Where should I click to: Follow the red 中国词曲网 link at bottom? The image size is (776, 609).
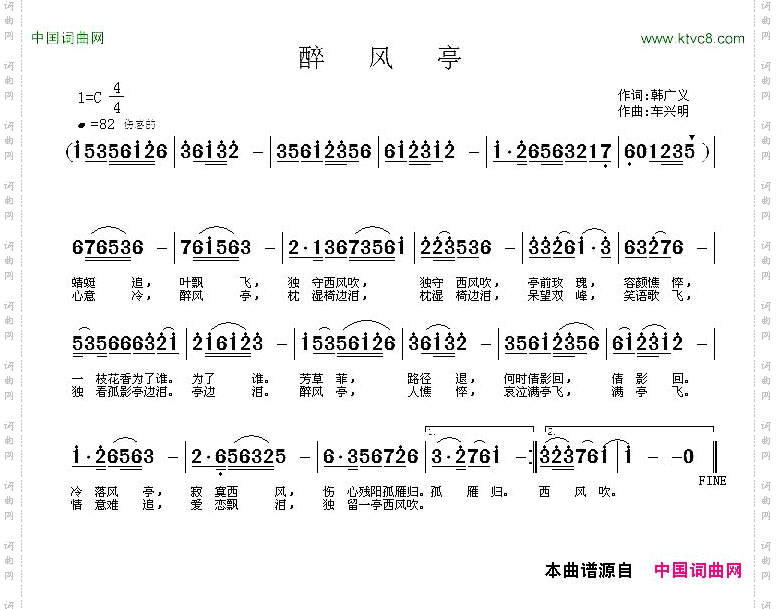697,571
